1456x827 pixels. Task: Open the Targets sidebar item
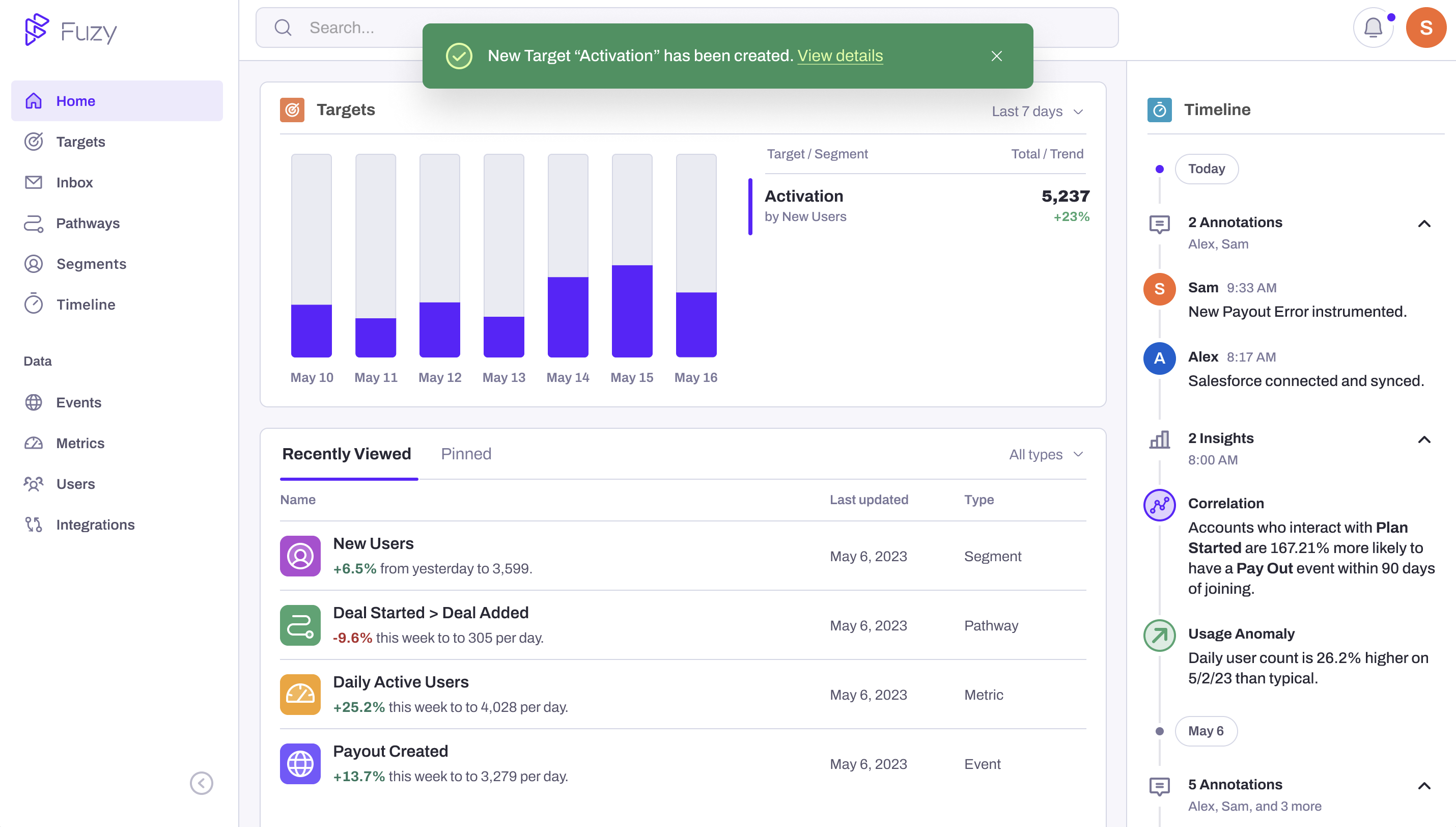[80, 142]
